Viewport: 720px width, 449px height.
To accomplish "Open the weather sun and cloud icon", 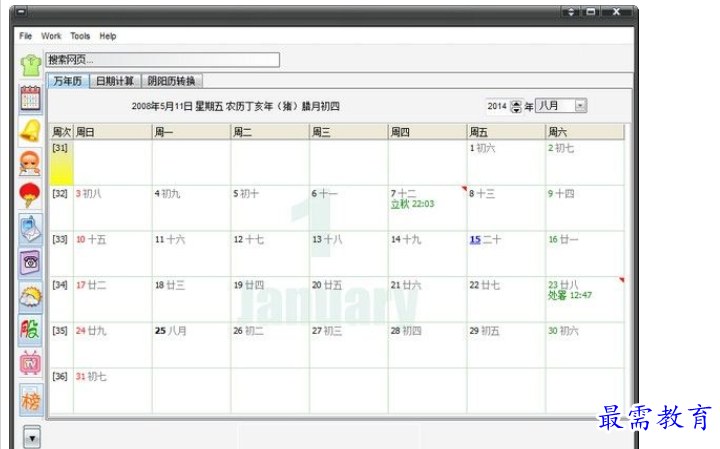I will (x=31, y=296).
